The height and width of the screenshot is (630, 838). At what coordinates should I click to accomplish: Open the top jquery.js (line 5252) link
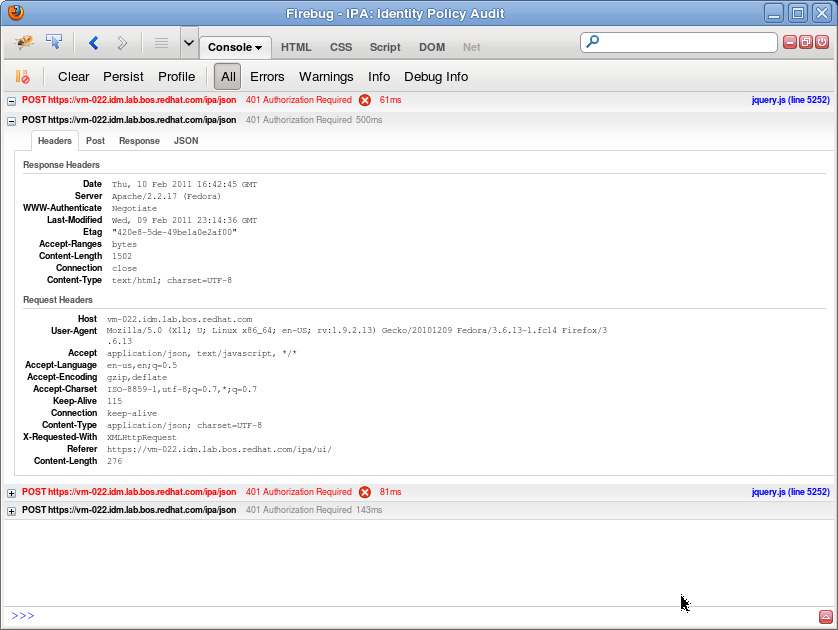[790, 100]
